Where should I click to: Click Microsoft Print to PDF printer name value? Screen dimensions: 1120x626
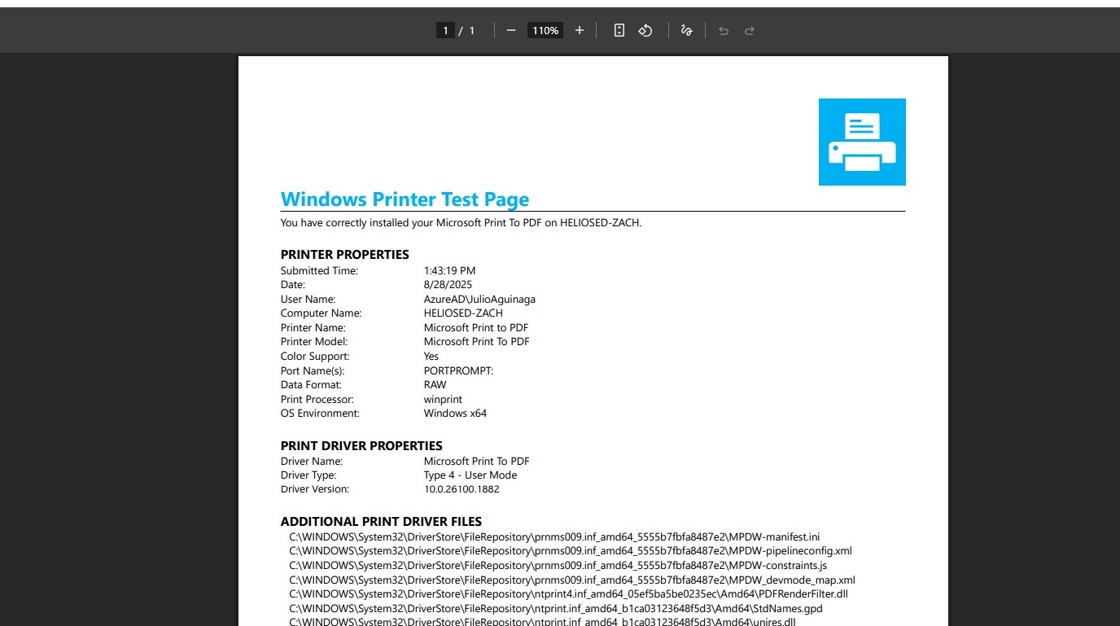tap(476, 327)
